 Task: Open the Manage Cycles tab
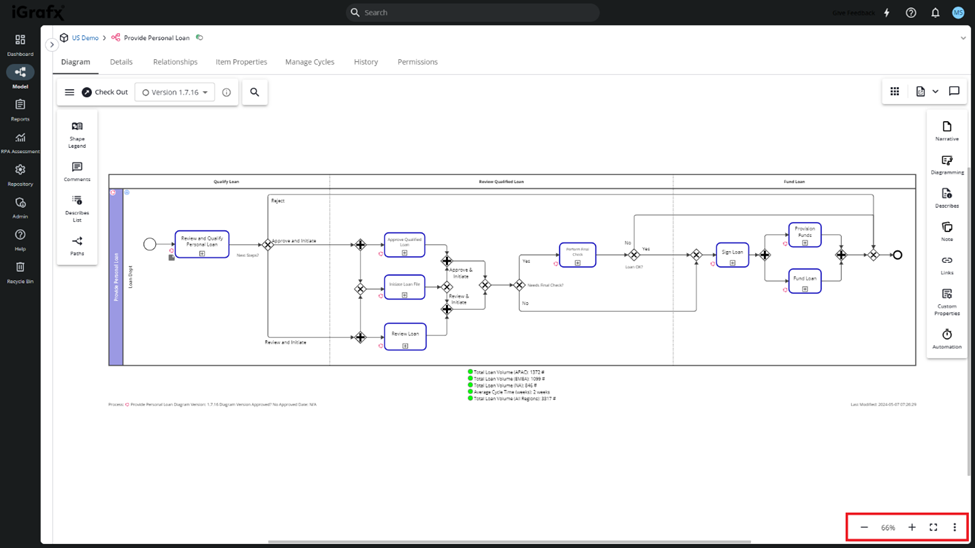309,62
